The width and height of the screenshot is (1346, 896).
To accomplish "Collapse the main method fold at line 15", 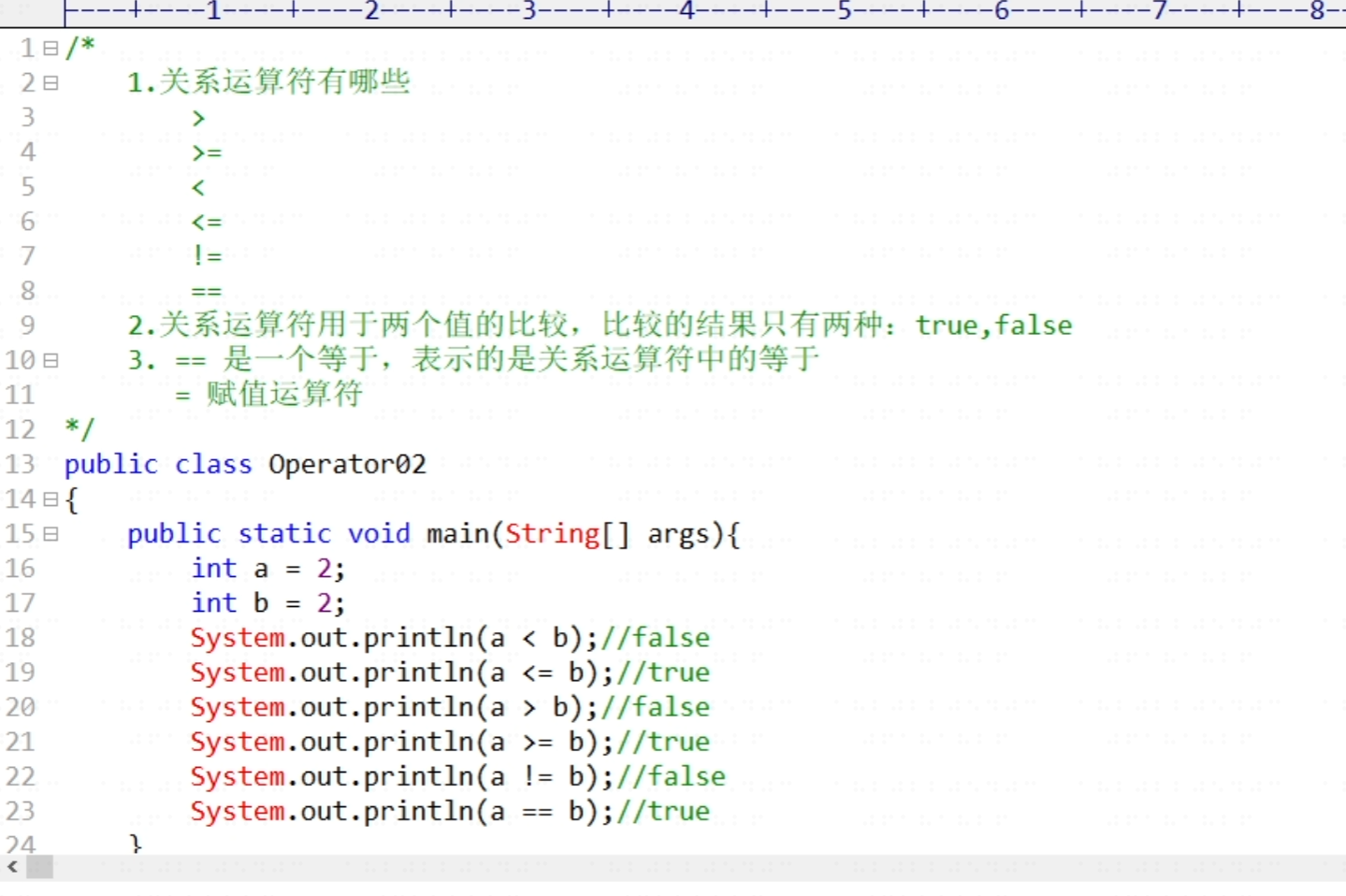I will tap(51, 534).
